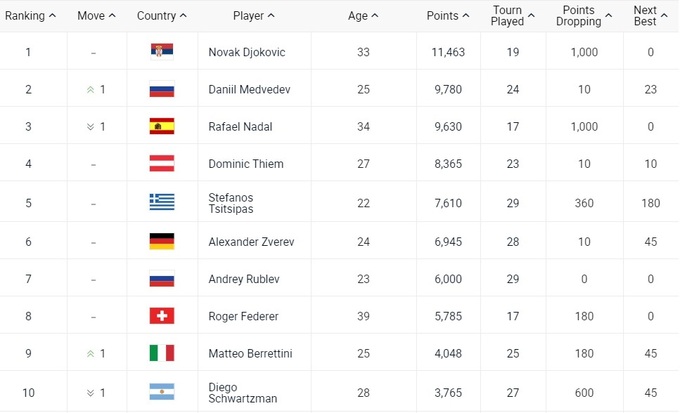The image size is (680, 413).
Task: Click the Italian flag beside Matteo Berrettini
Action: (x=161, y=353)
